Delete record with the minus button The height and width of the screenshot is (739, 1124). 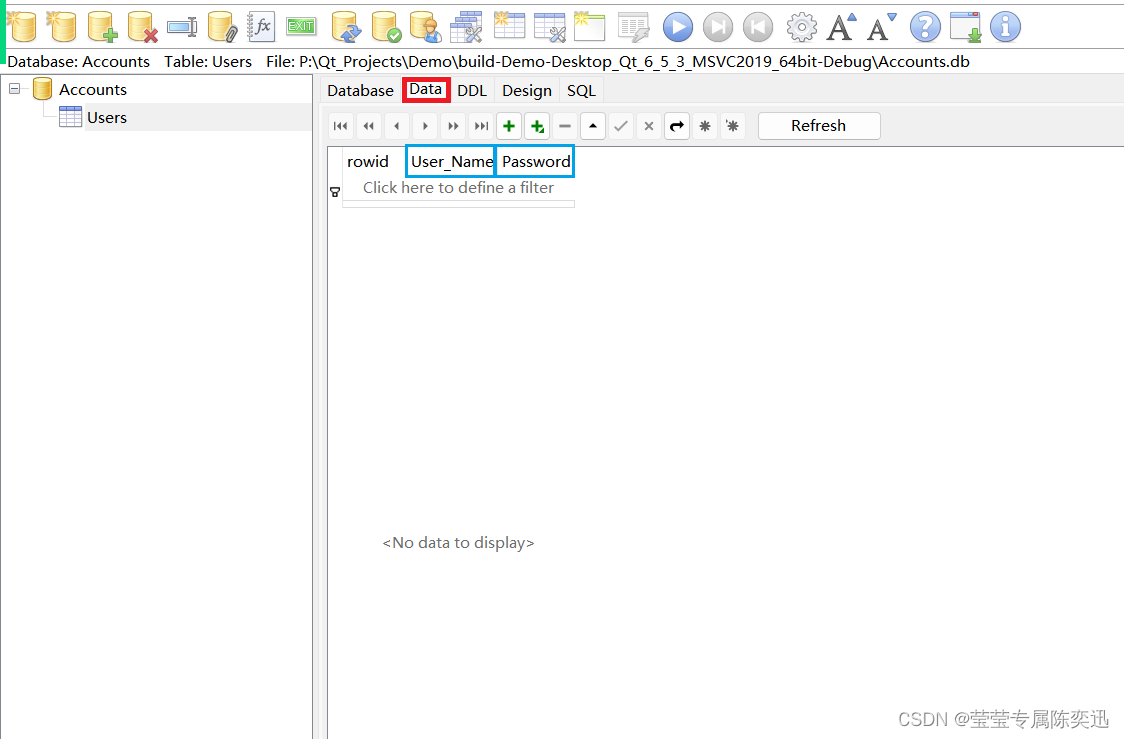(565, 126)
